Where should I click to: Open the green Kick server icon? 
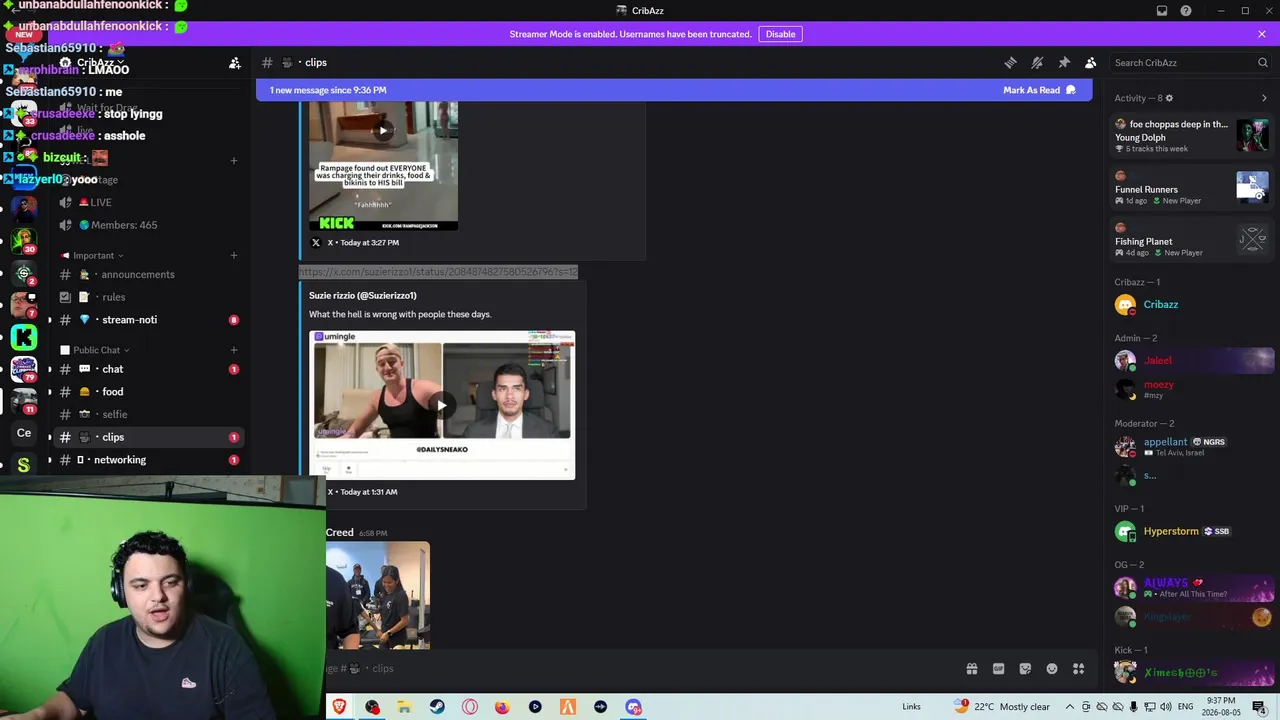pos(24,337)
